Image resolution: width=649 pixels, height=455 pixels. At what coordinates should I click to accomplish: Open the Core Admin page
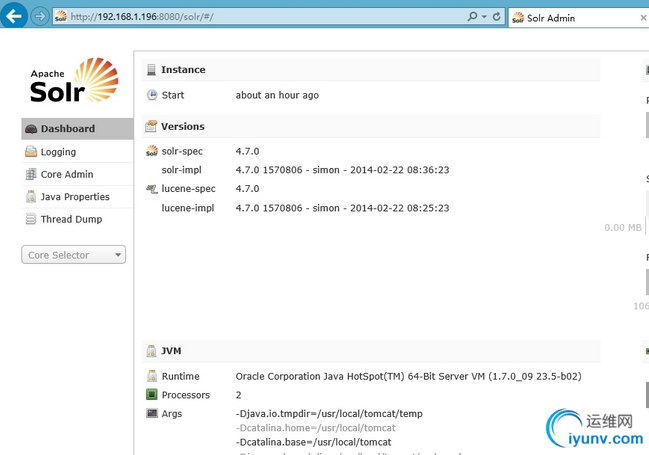tap(77, 174)
